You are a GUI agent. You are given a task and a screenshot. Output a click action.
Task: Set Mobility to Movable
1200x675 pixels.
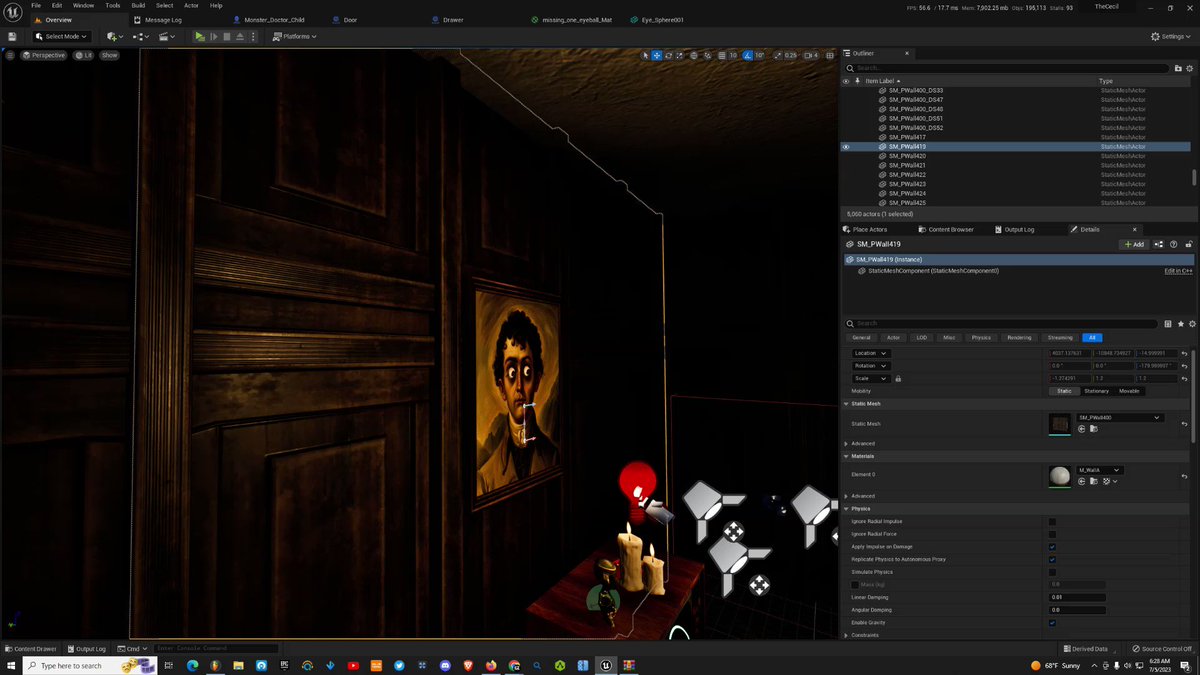coord(1129,391)
